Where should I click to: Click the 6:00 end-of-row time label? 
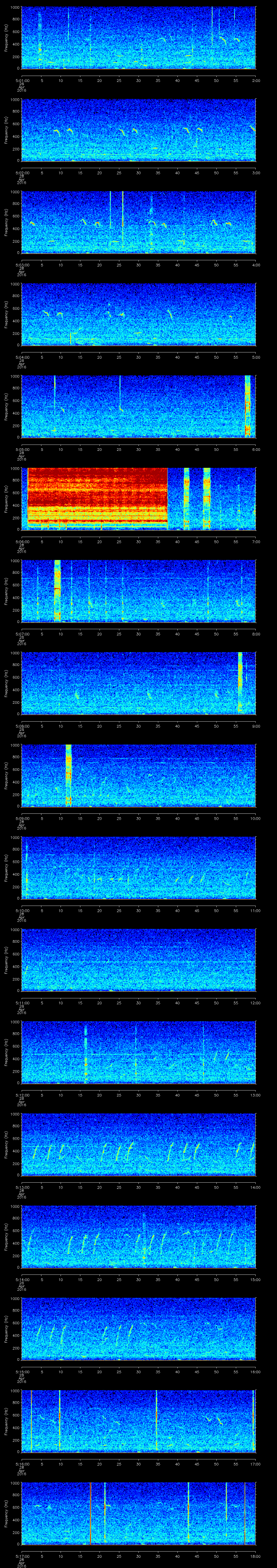pyautogui.click(x=256, y=449)
